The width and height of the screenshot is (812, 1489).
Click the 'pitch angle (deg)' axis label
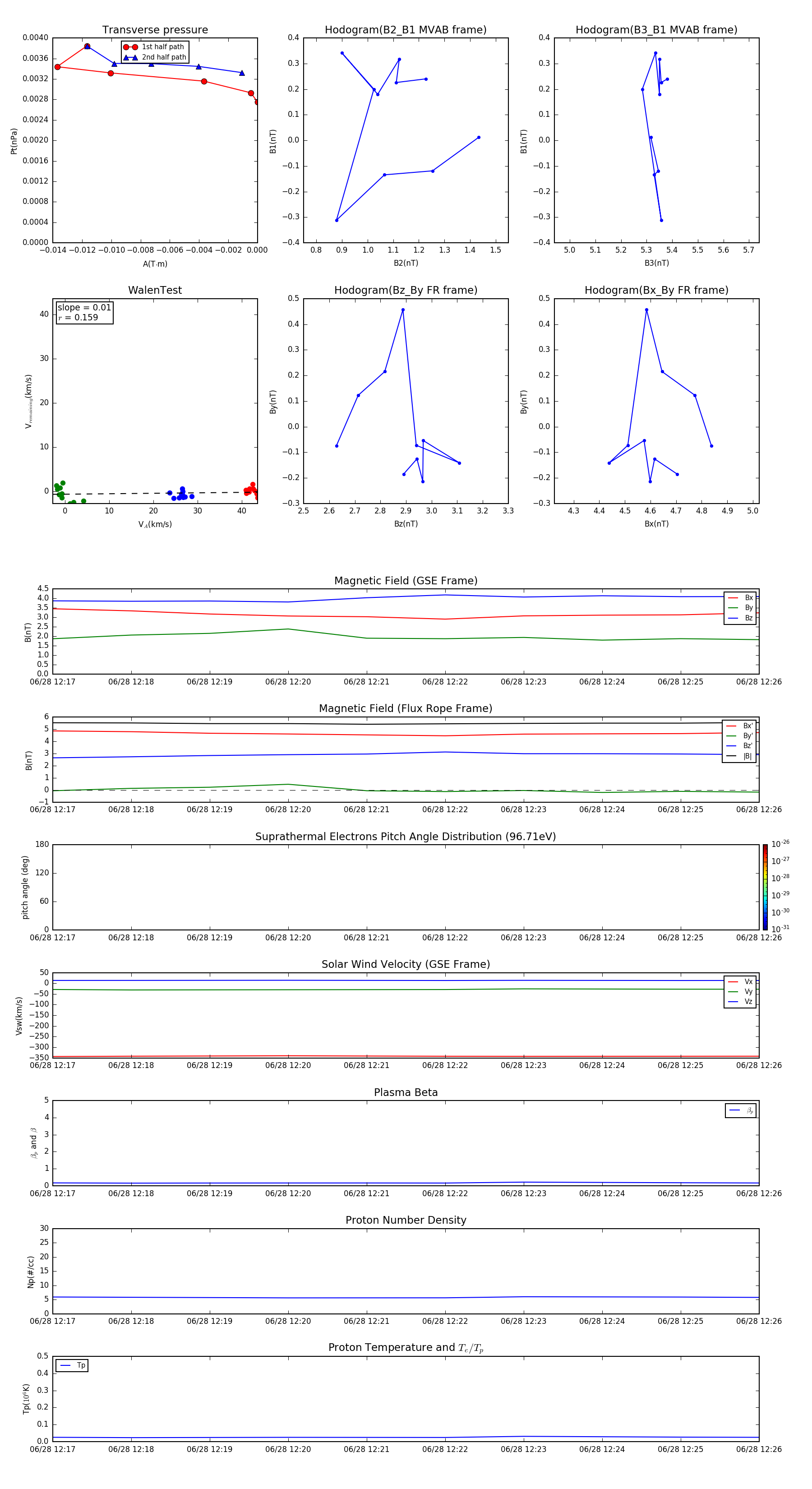click(x=25, y=887)
